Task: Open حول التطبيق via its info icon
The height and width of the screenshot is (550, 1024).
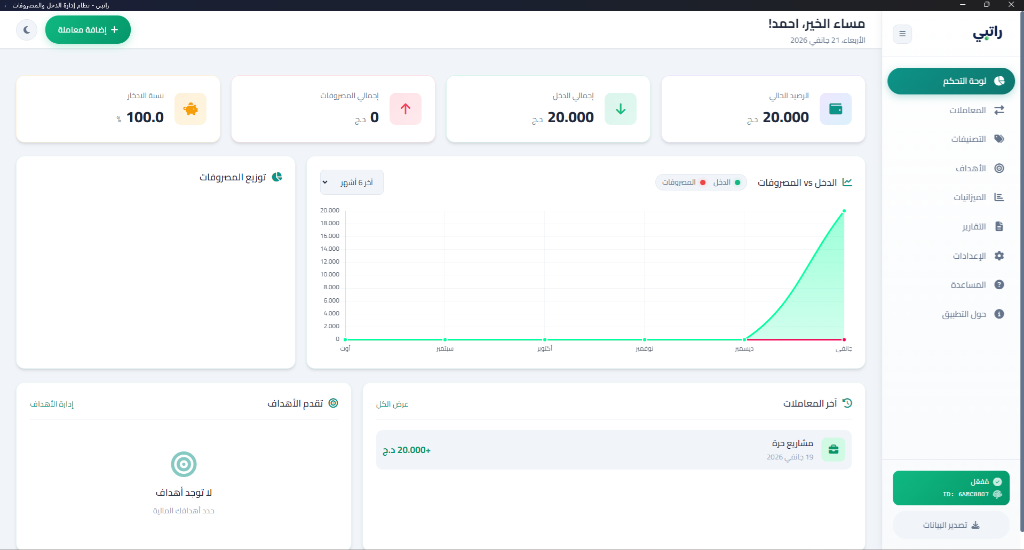Action: (x=999, y=314)
